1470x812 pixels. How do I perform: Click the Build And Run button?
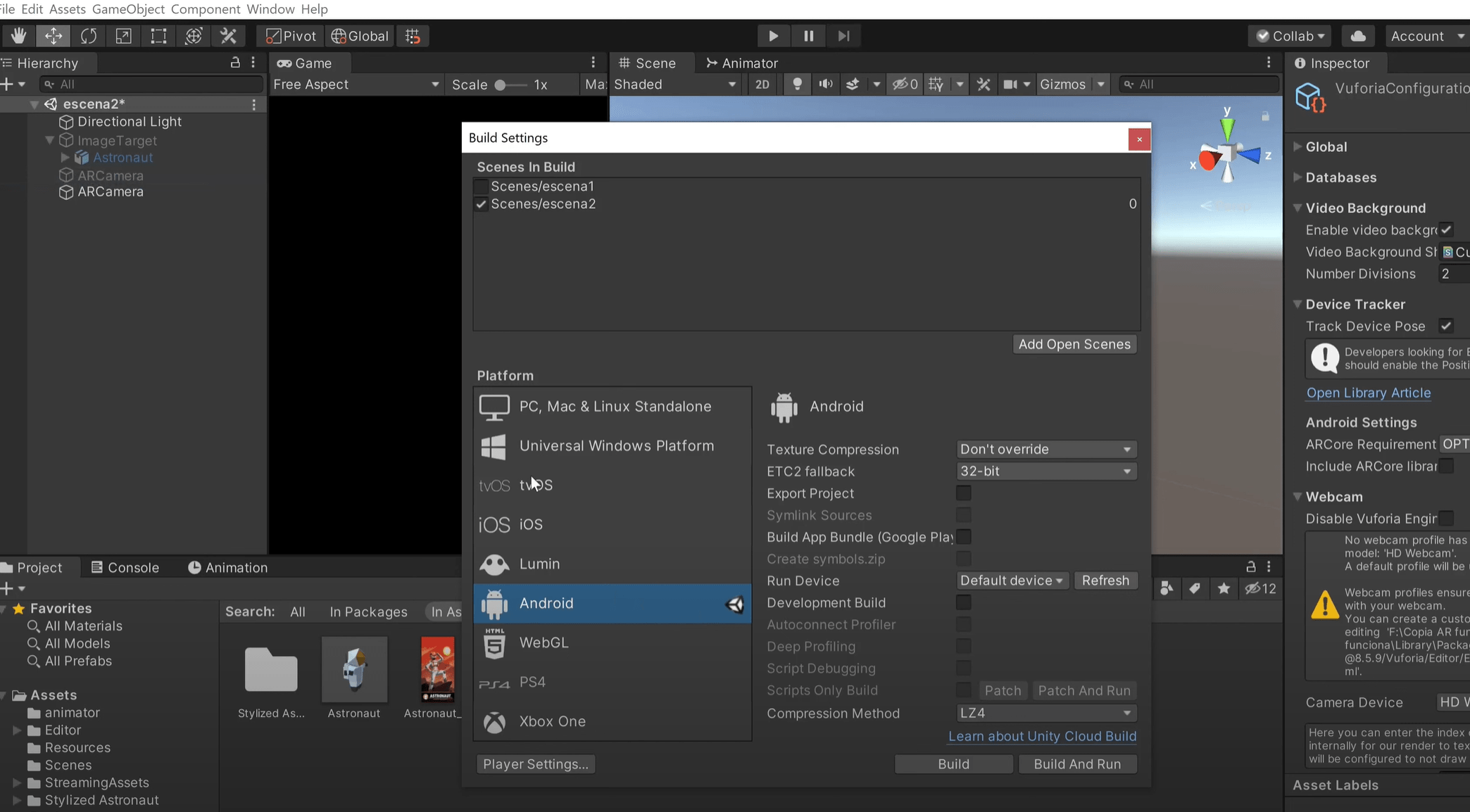tap(1078, 764)
